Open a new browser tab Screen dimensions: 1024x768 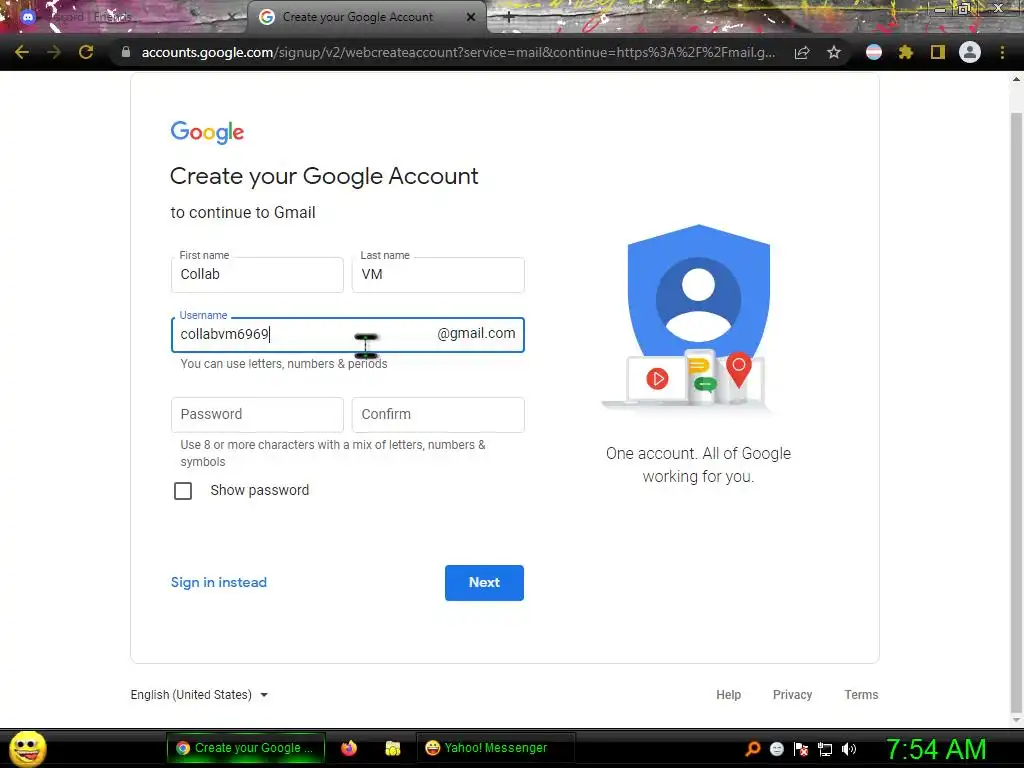[x=509, y=17]
